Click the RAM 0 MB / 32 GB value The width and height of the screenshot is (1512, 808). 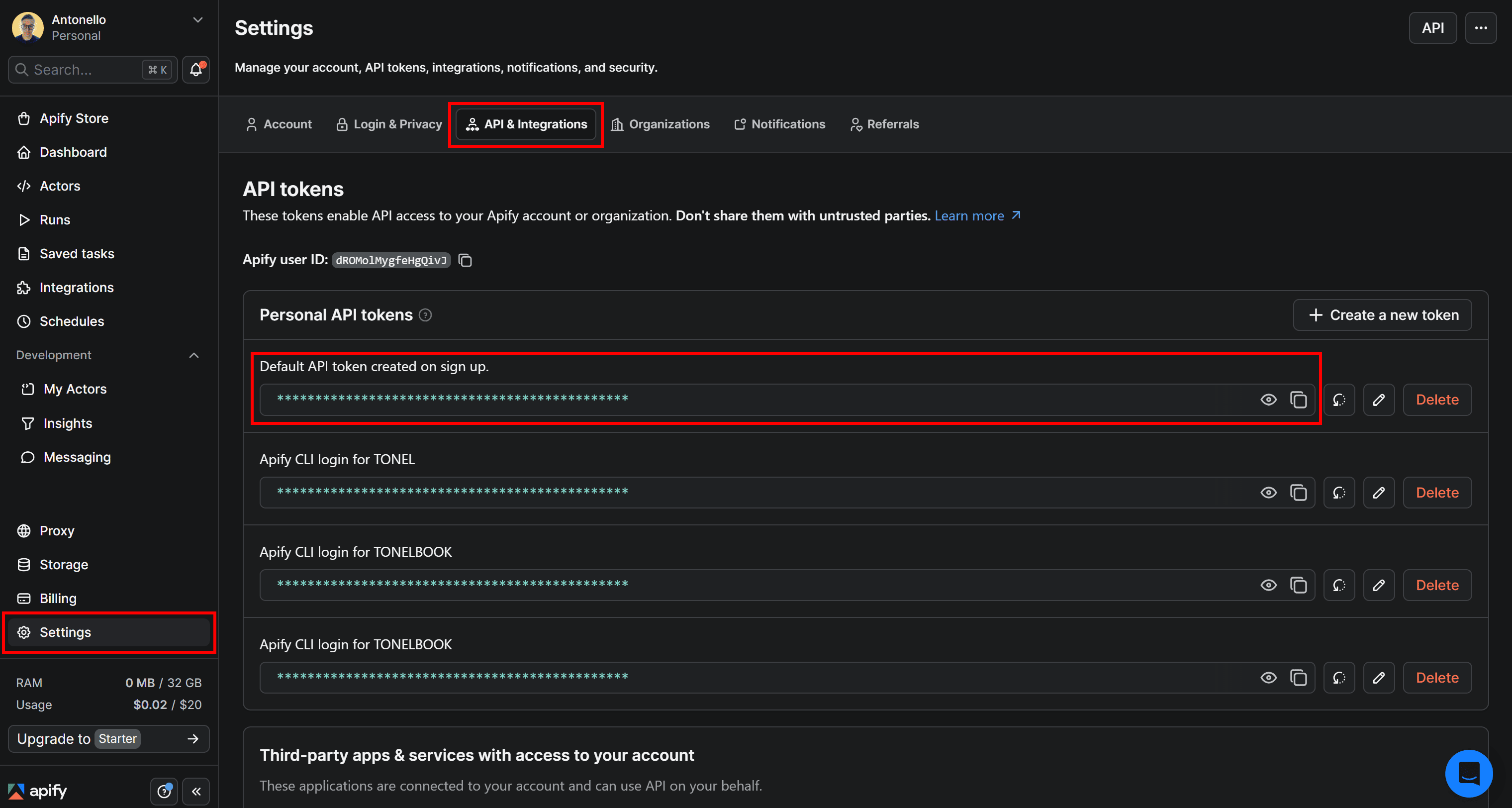click(163, 683)
